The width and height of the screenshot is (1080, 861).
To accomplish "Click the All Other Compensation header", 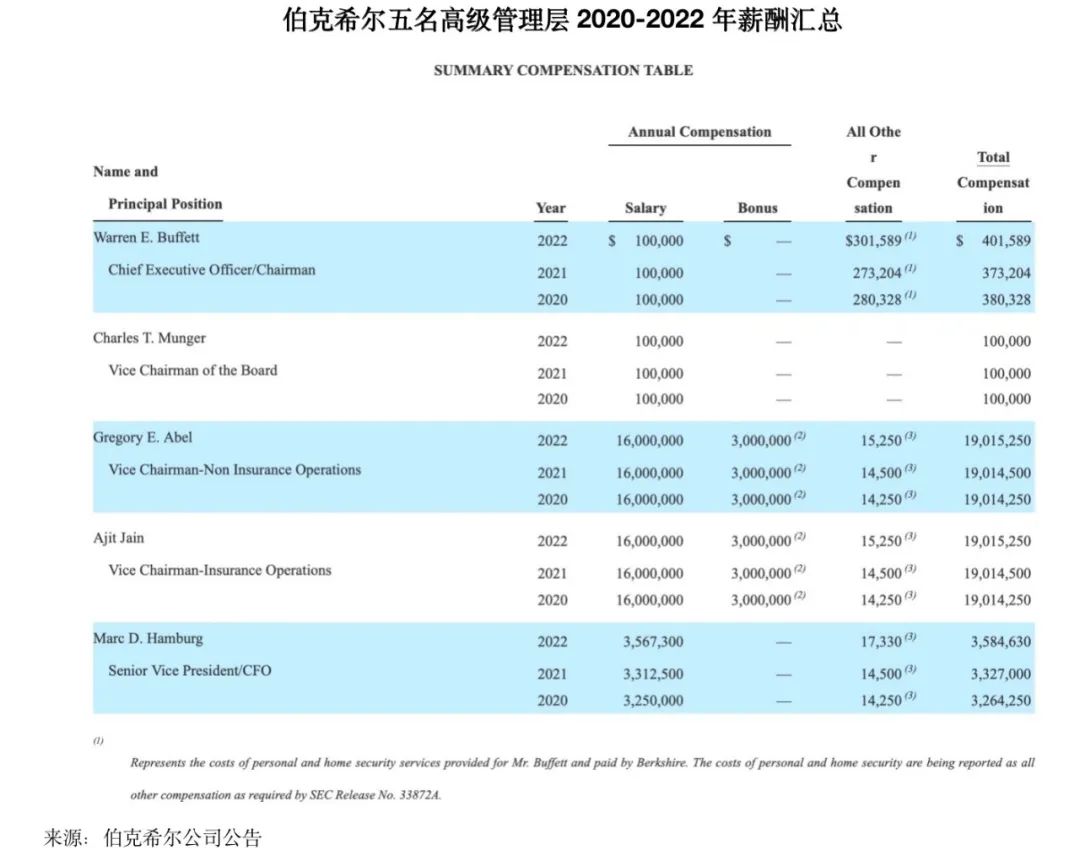I will point(873,170).
